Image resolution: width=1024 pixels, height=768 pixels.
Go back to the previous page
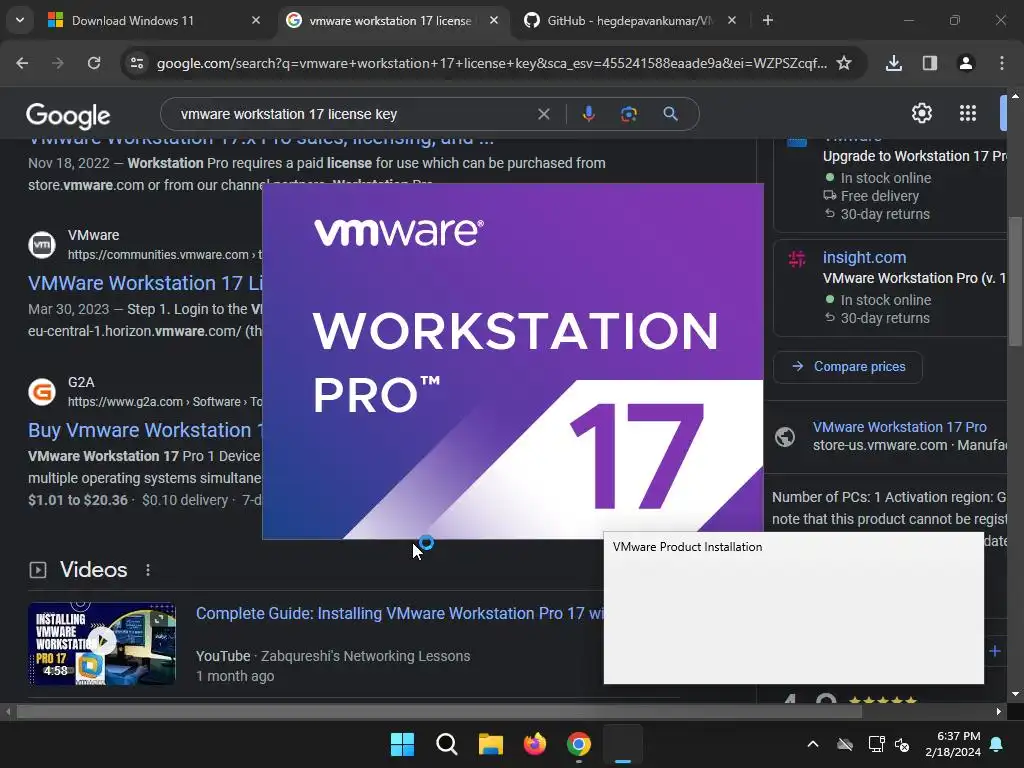point(22,63)
